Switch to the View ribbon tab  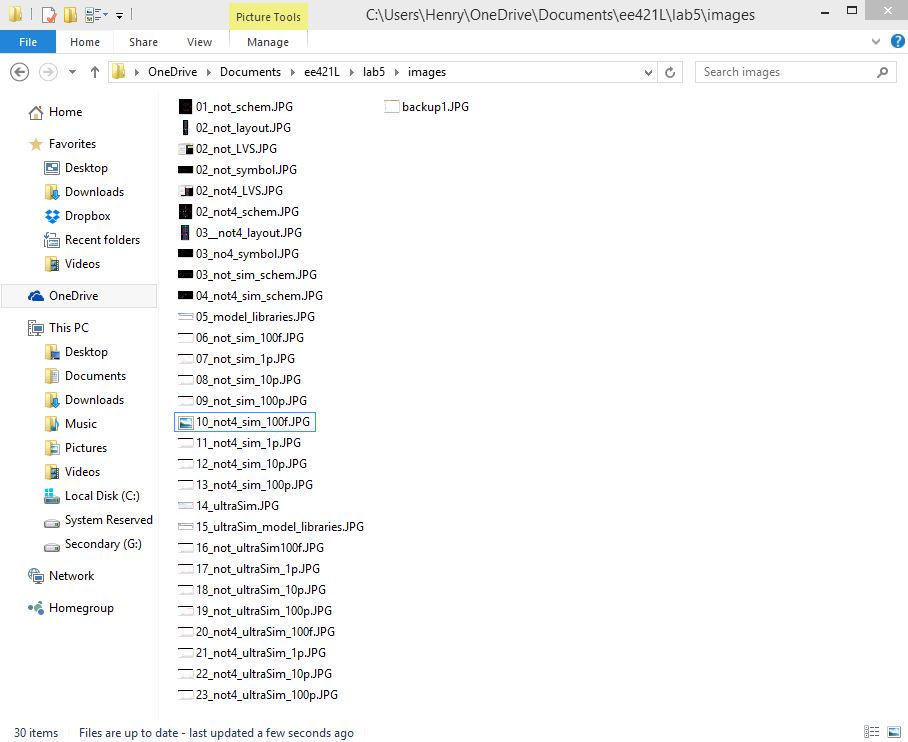[x=199, y=42]
